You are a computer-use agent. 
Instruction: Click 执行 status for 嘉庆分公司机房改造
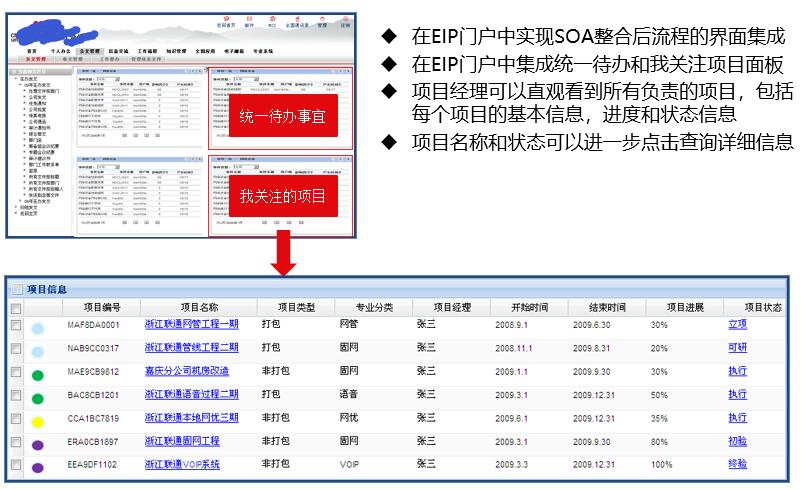point(738,371)
